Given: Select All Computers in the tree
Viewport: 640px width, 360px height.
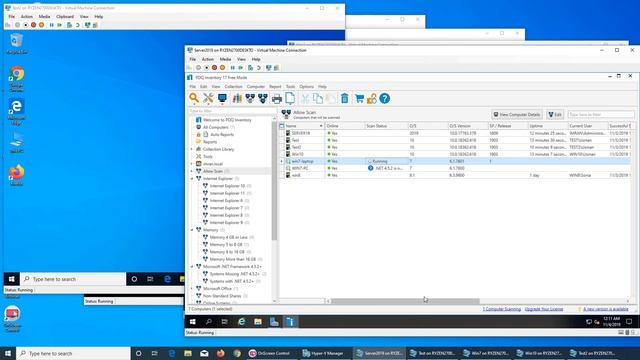Looking at the screenshot, I should [x=216, y=127].
